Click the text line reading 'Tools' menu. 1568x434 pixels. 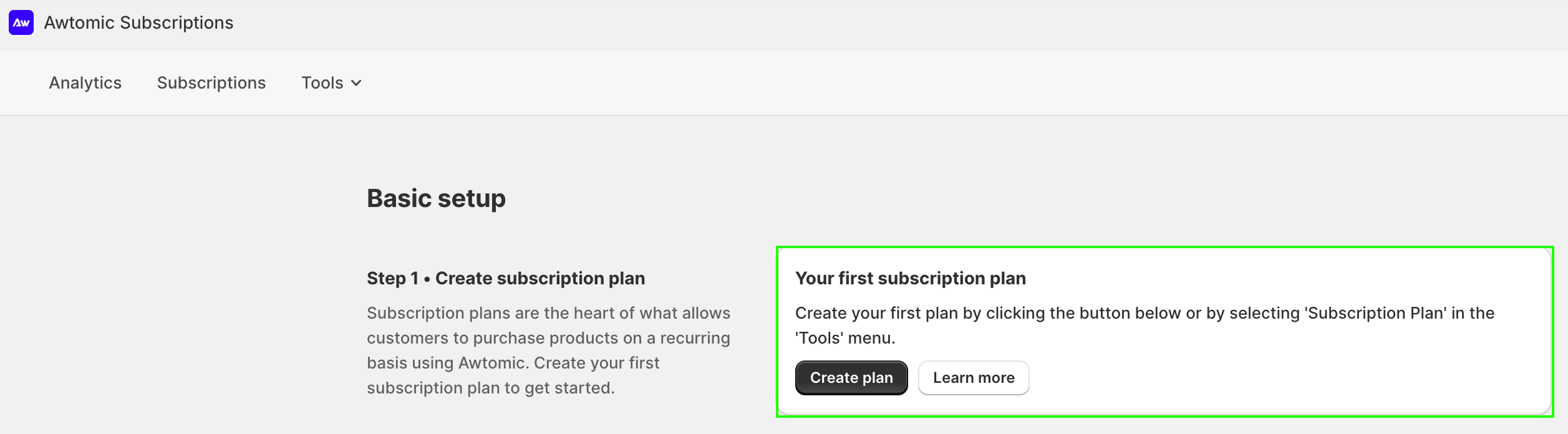click(x=845, y=338)
